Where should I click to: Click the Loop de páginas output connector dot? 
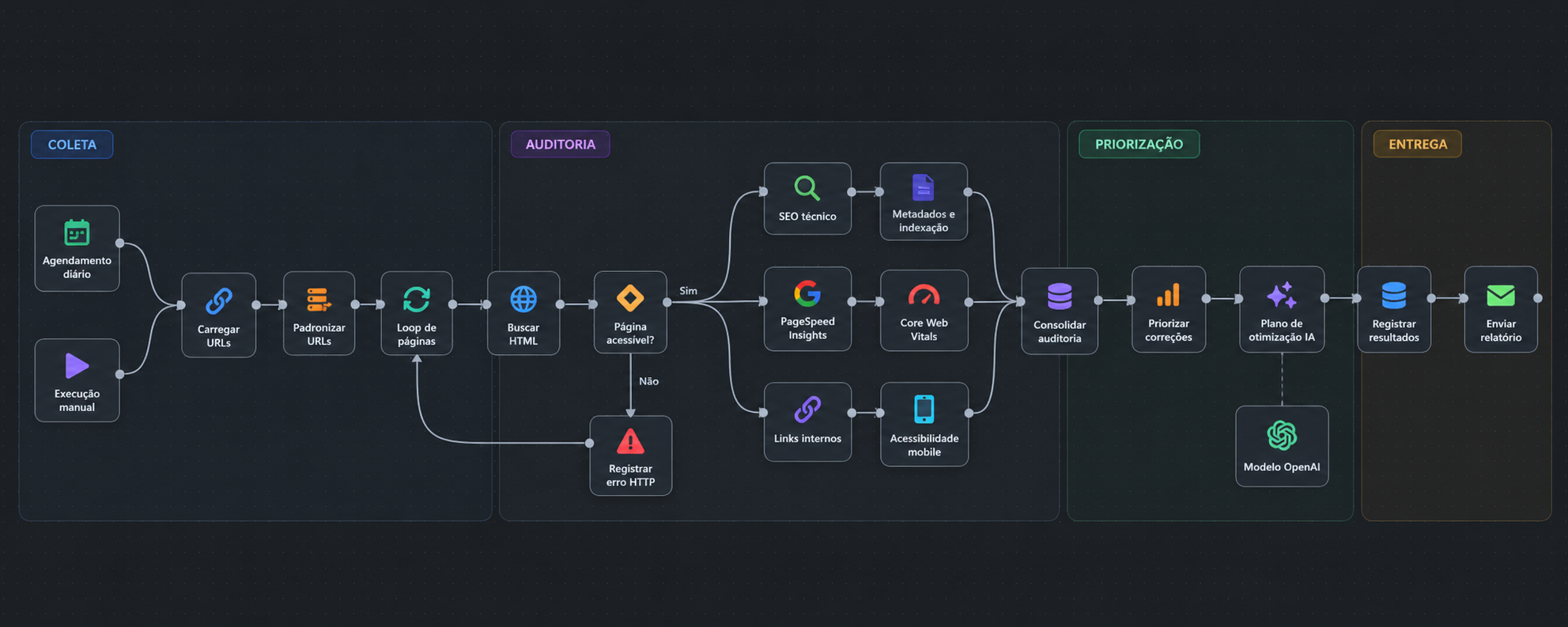click(453, 304)
